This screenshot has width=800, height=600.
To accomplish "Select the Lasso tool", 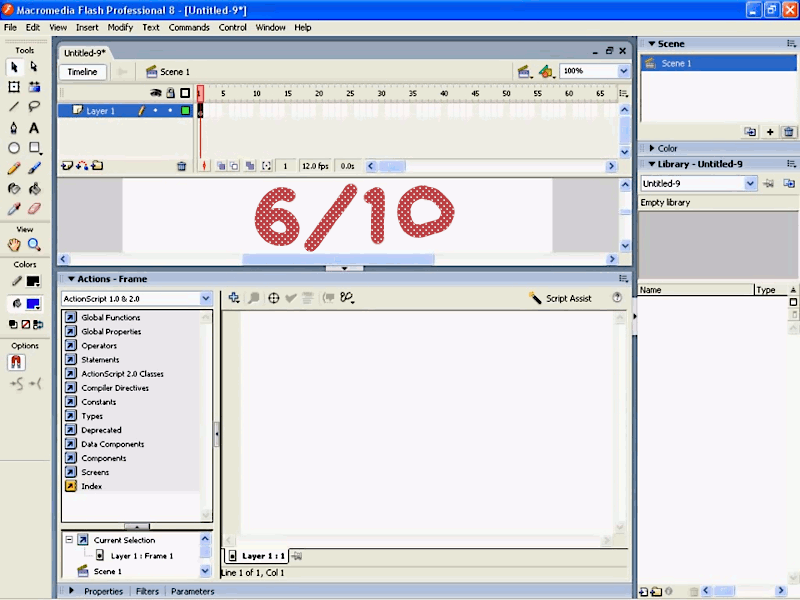I will (x=33, y=107).
